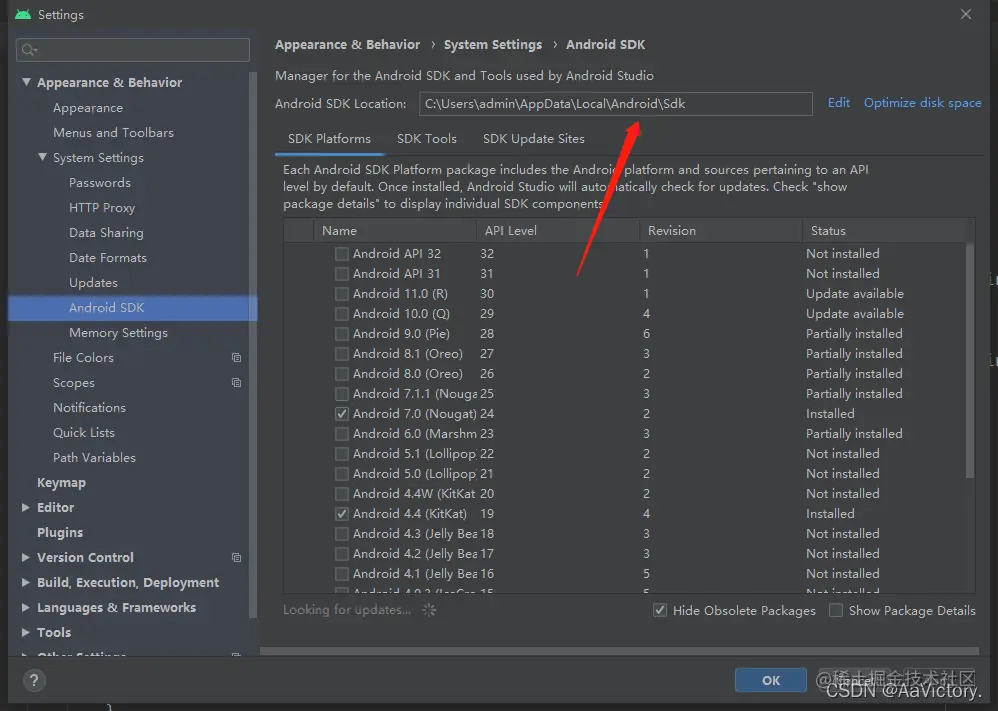Check the Android 5.1 (Lollipop) checkbox
998x711 pixels.
pyautogui.click(x=342, y=454)
